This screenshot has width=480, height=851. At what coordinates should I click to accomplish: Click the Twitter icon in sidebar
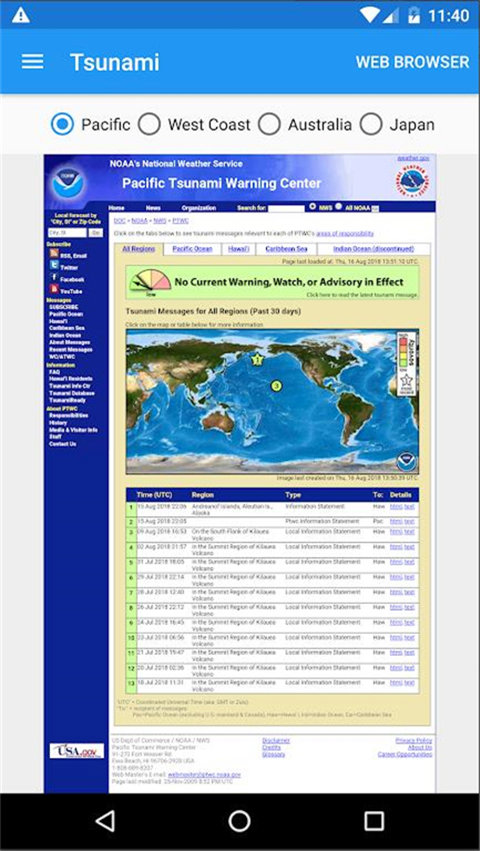[x=54, y=265]
